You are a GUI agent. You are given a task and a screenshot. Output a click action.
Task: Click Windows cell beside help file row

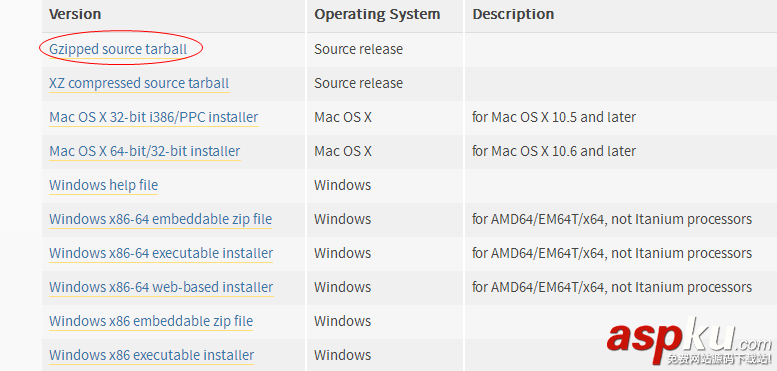tap(342, 185)
